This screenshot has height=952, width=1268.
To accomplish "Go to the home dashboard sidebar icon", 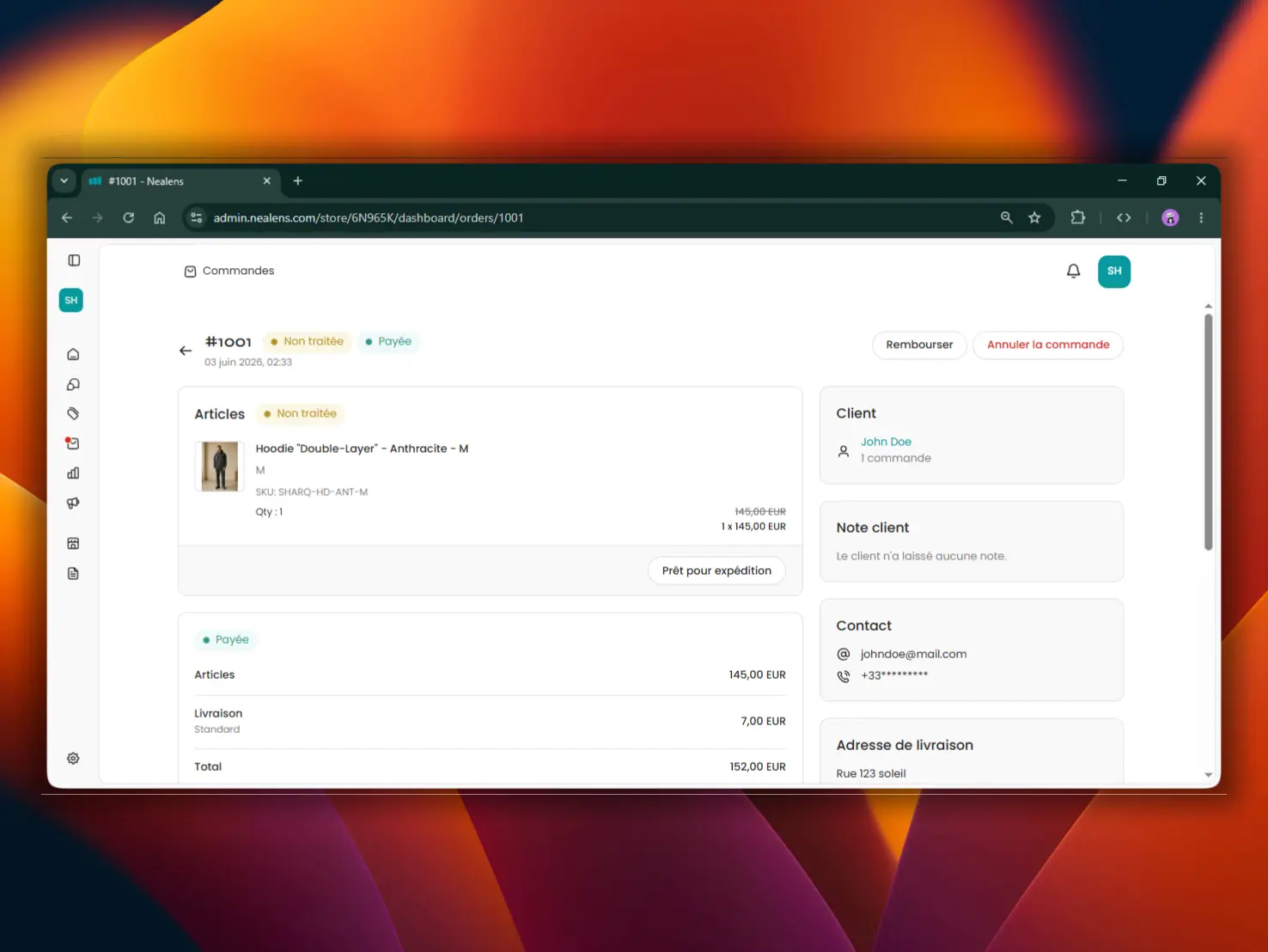I will coord(73,354).
